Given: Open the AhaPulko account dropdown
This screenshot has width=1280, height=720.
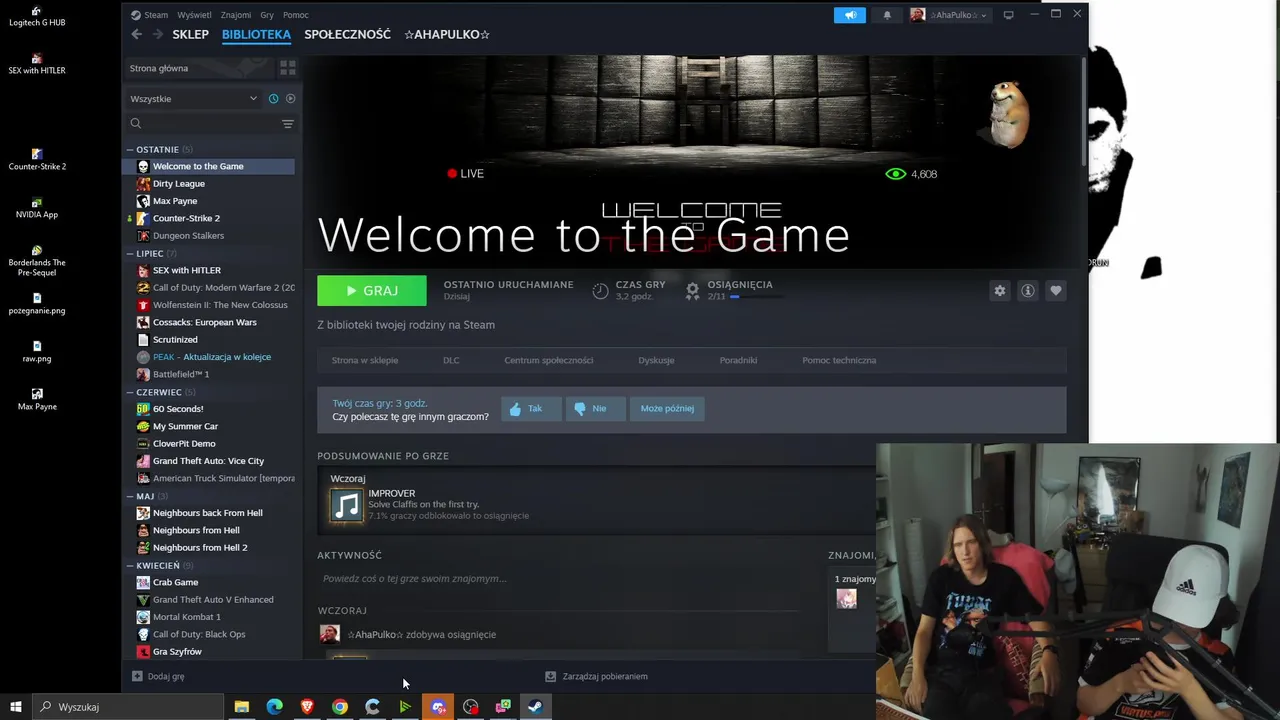Looking at the screenshot, I should pyautogui.click(x=949, y=15).
